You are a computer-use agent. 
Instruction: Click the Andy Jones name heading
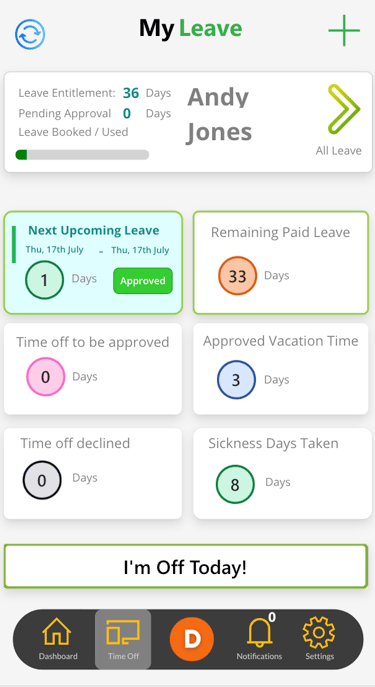coord(220,114)
